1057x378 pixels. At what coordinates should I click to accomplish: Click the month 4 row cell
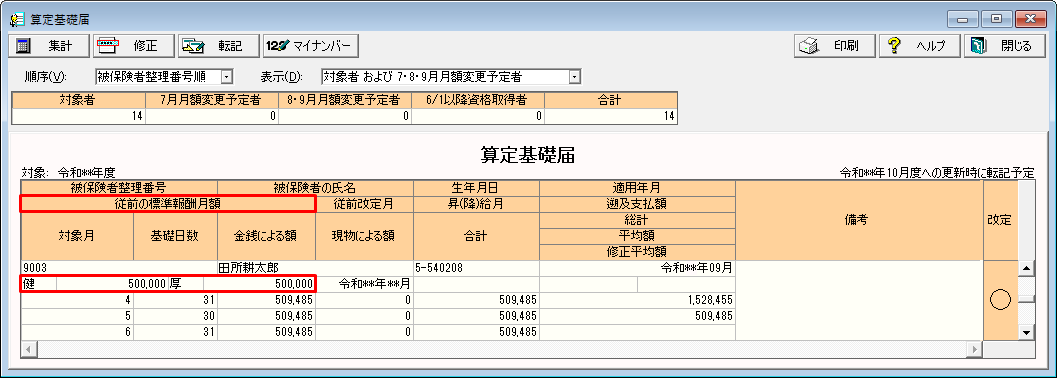(x=77, y=300)
